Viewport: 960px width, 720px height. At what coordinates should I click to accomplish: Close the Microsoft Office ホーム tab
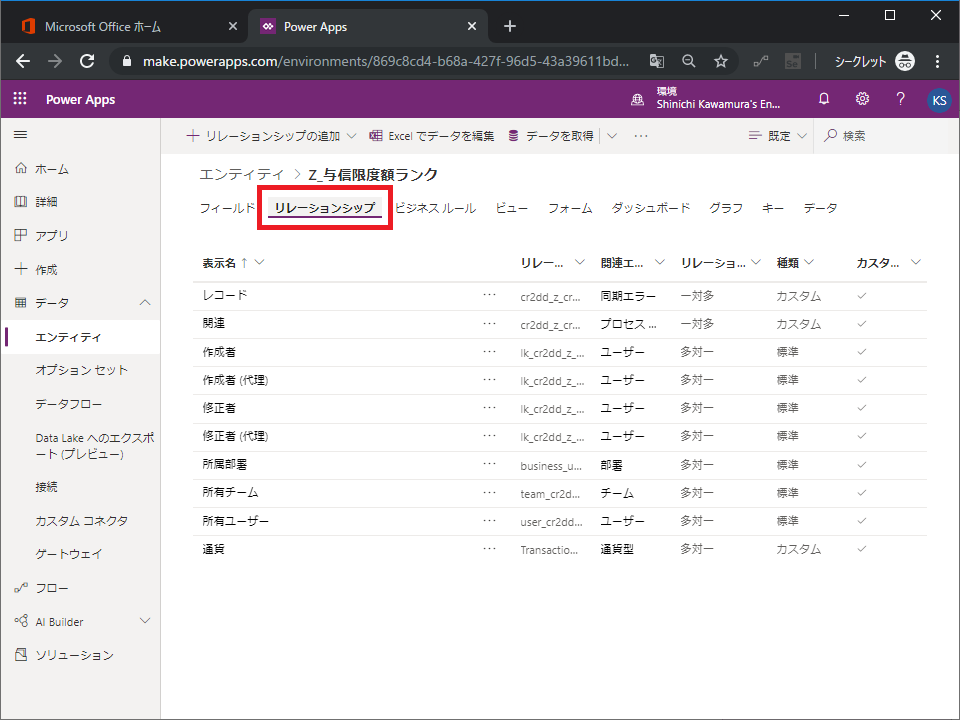pos(233,26)
